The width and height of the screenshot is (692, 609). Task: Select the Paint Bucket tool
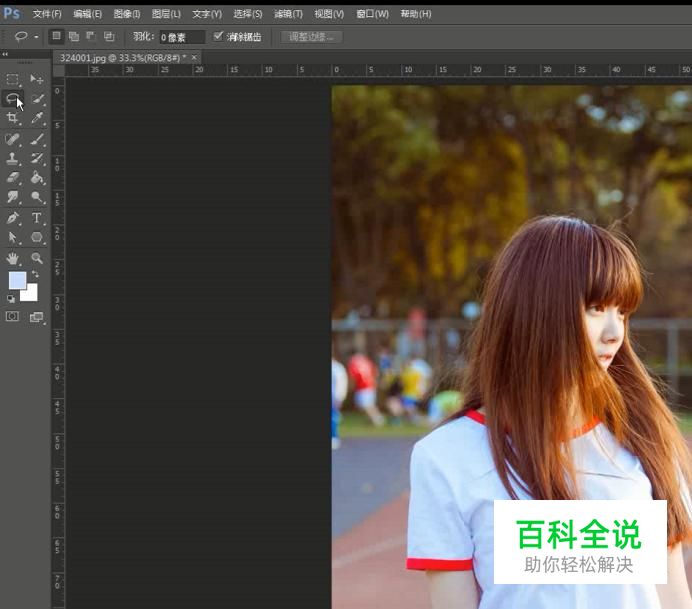pos(37,178)
